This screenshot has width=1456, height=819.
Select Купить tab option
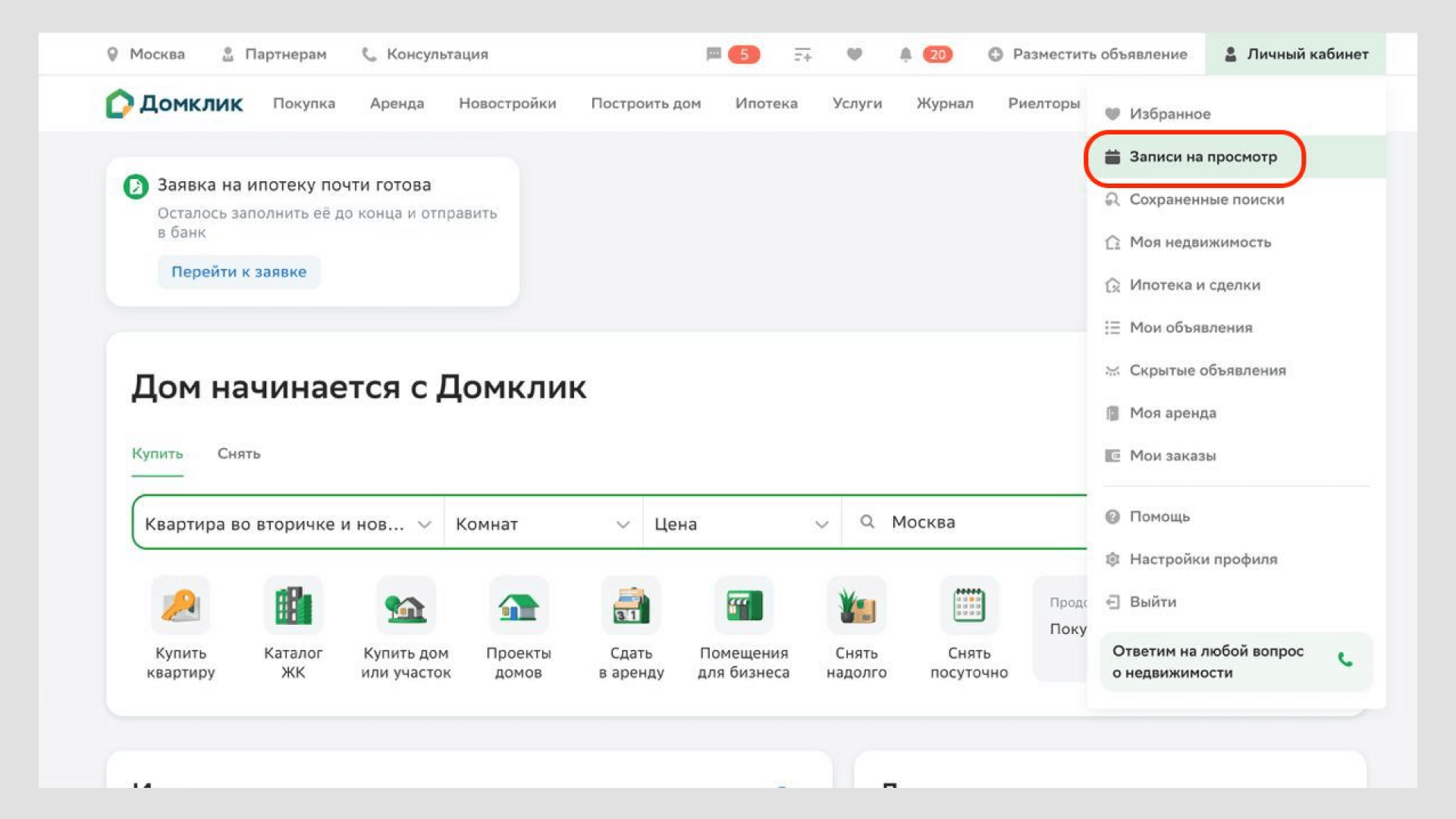point(157,453)
